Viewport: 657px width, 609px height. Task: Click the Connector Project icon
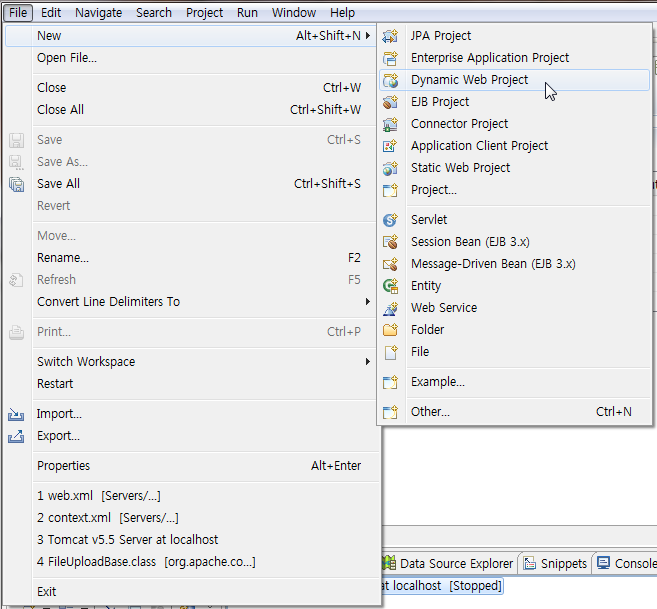(x=390, y=124)
